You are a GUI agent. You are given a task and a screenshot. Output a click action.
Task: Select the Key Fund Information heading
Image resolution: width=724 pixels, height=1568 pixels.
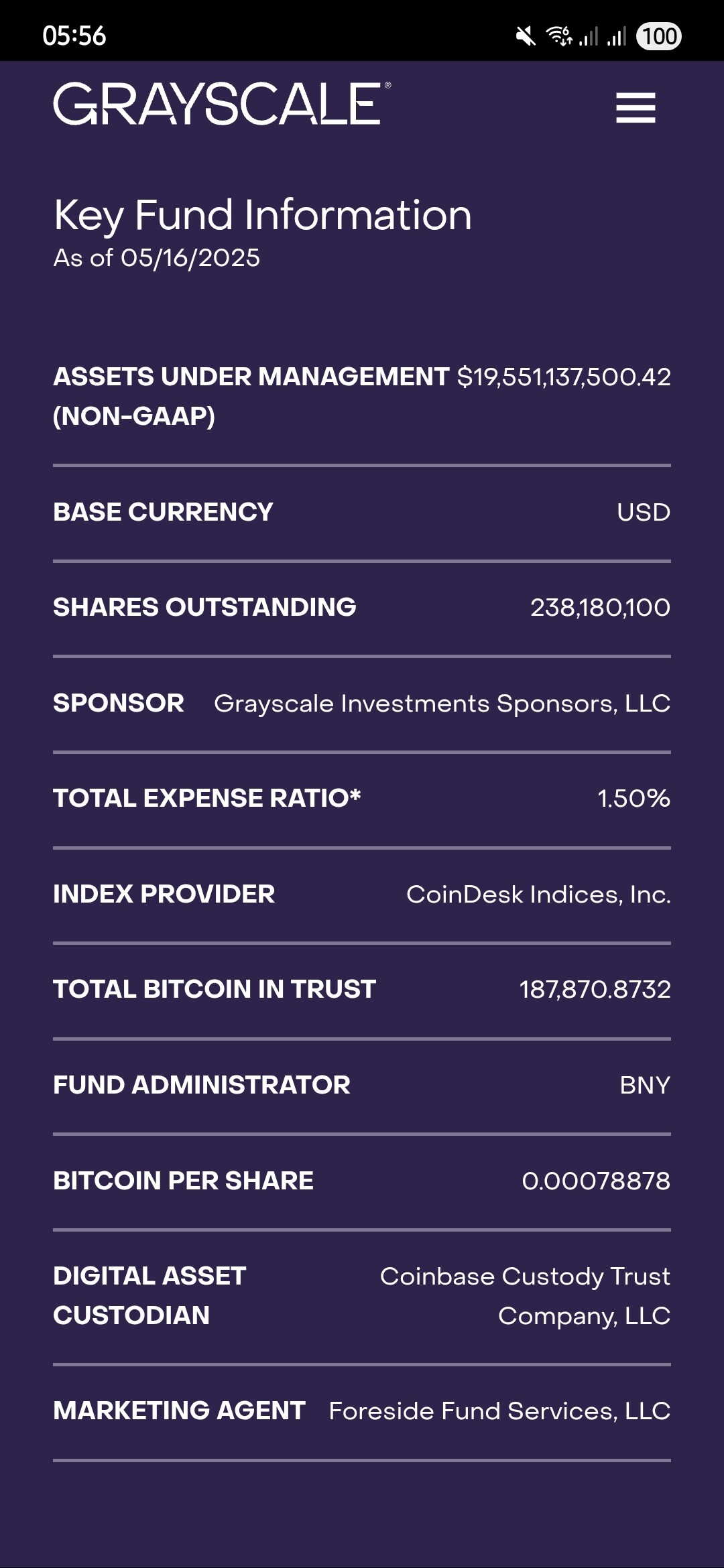coord(263,215)
